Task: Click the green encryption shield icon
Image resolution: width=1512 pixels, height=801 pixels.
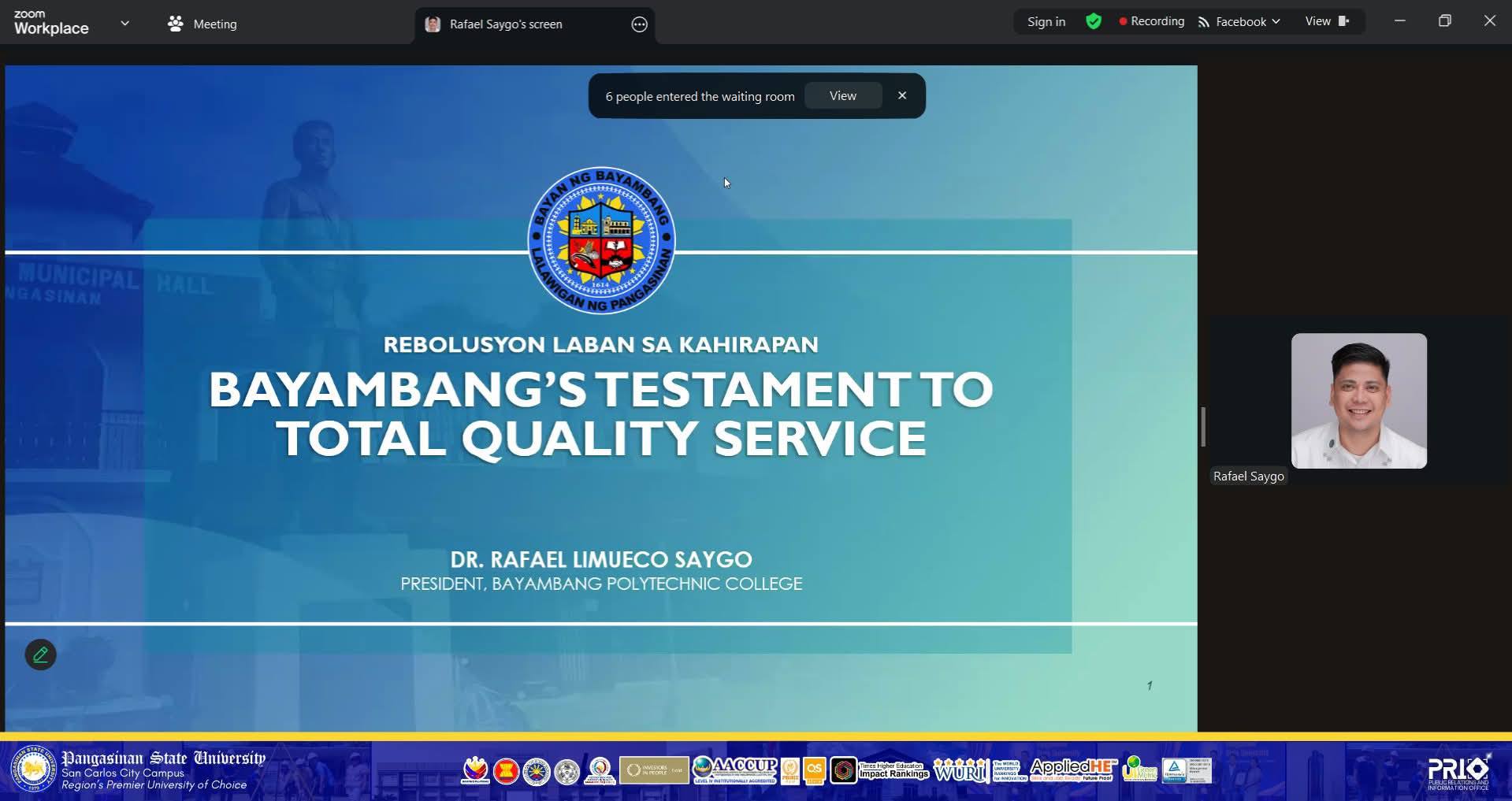Action: (1093, 21)
